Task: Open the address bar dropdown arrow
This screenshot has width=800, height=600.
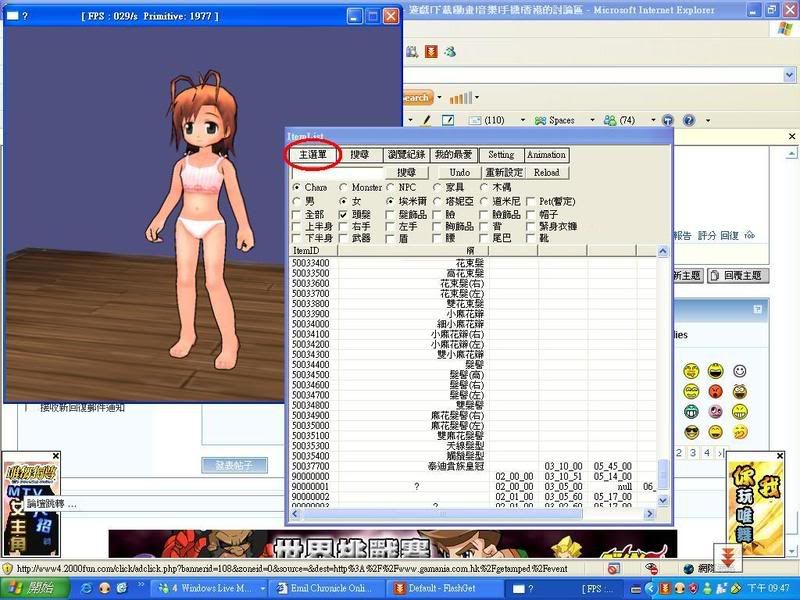Action: point(789,75)
